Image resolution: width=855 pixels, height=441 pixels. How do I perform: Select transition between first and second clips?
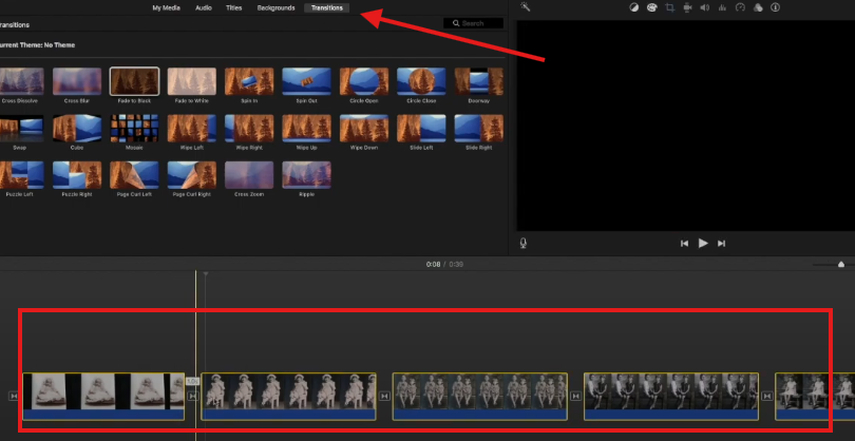(192, 396)
